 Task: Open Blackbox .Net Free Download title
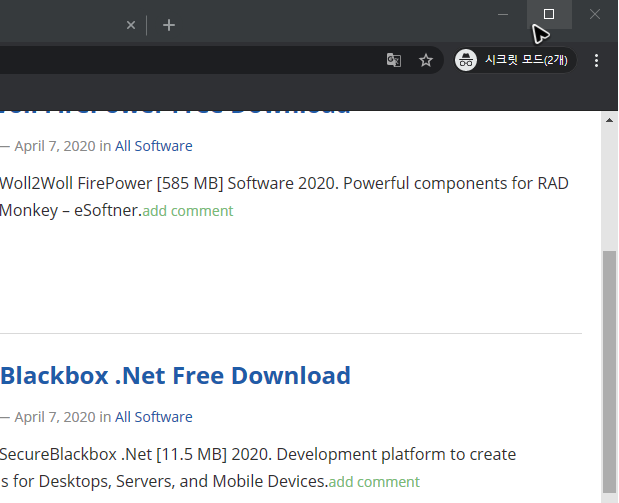click(175, 375)
